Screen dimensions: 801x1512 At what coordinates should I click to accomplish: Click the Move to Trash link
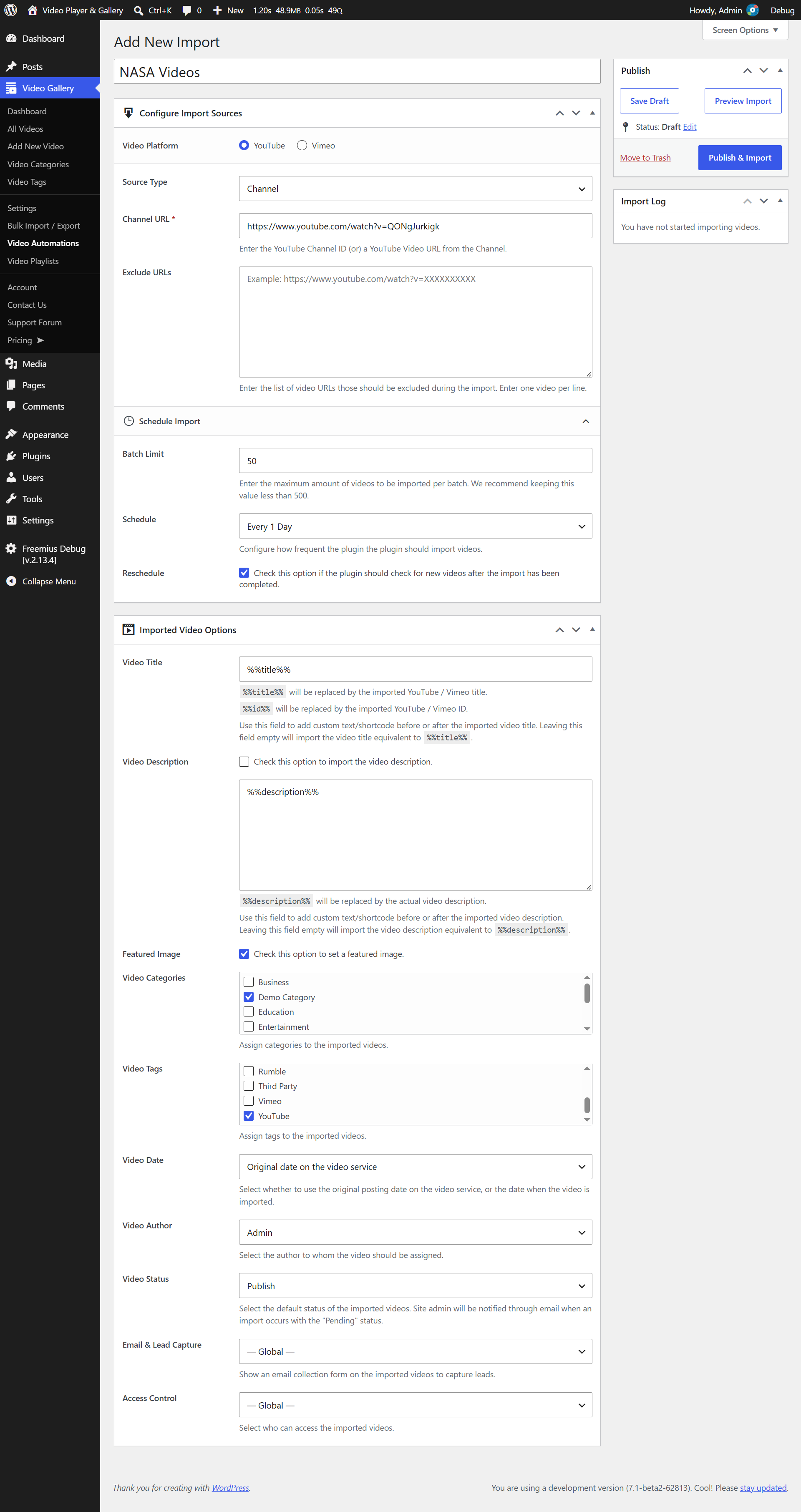tap(645, 157)
